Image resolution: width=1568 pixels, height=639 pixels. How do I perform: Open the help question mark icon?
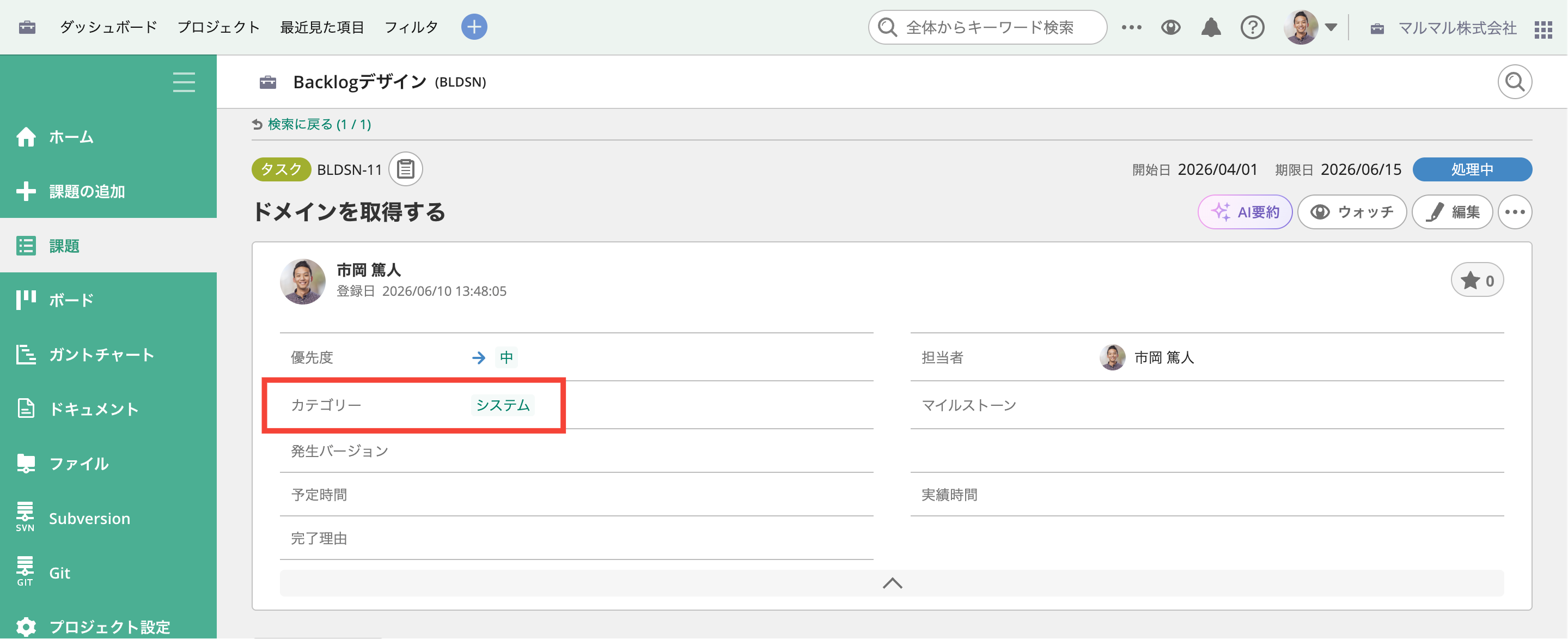1252,27
